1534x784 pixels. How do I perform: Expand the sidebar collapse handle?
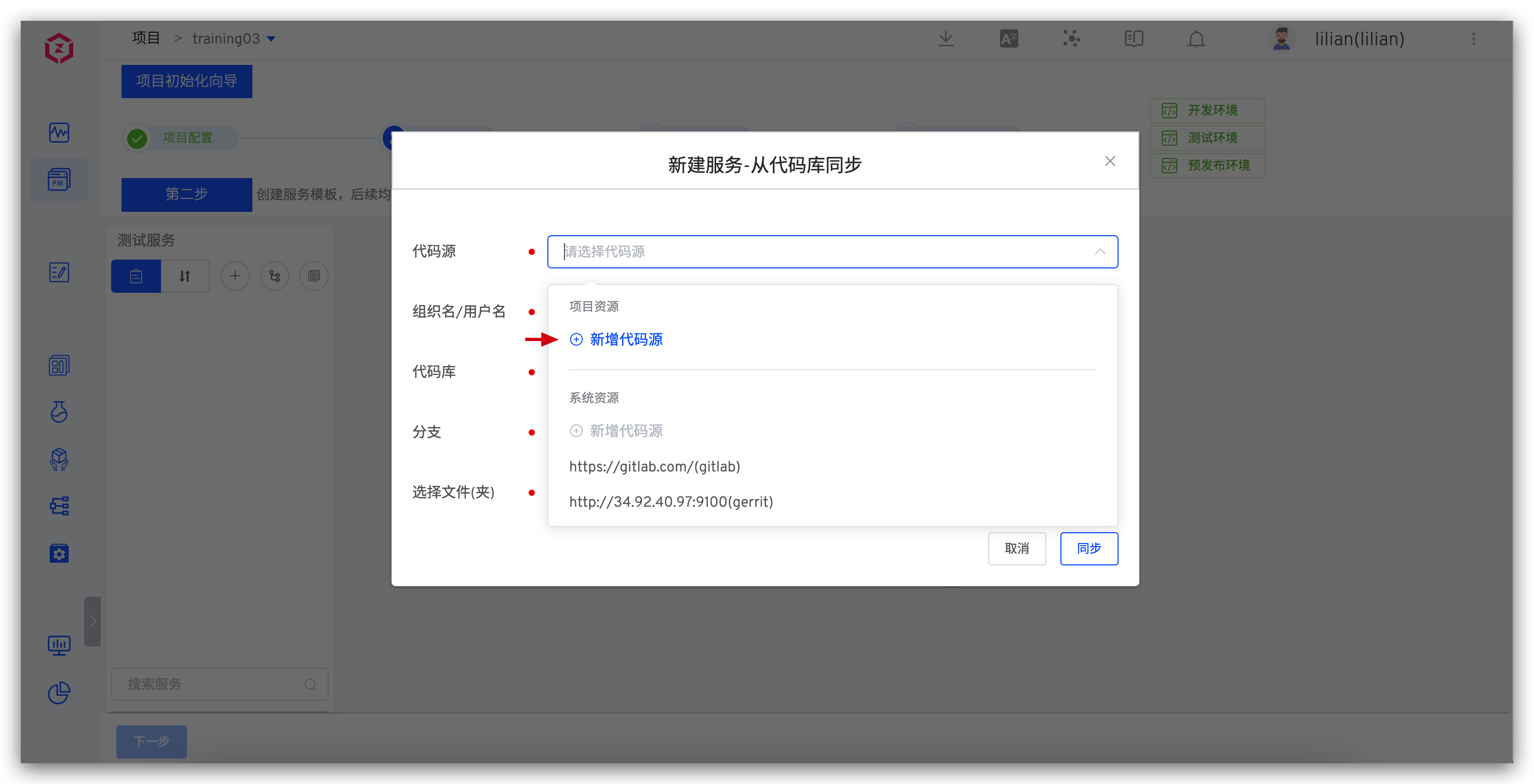pyautogui.click(x=92, y=621)
